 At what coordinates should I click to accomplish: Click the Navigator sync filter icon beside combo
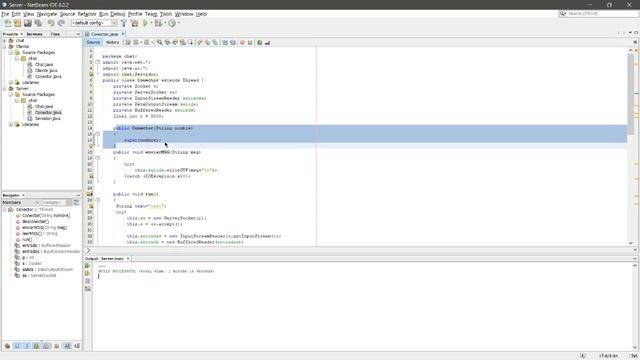(x=76, y=202)
